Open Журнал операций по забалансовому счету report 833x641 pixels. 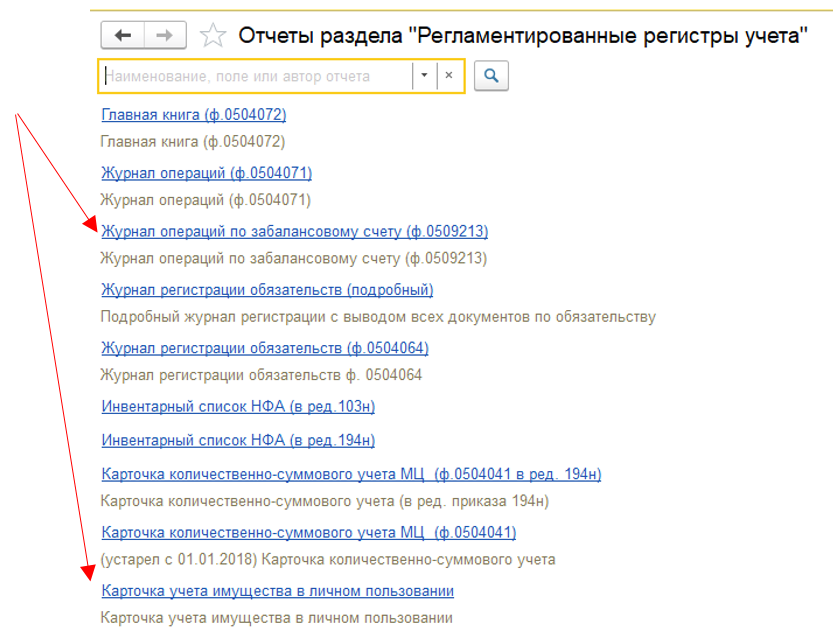click(x=294, y=231)
